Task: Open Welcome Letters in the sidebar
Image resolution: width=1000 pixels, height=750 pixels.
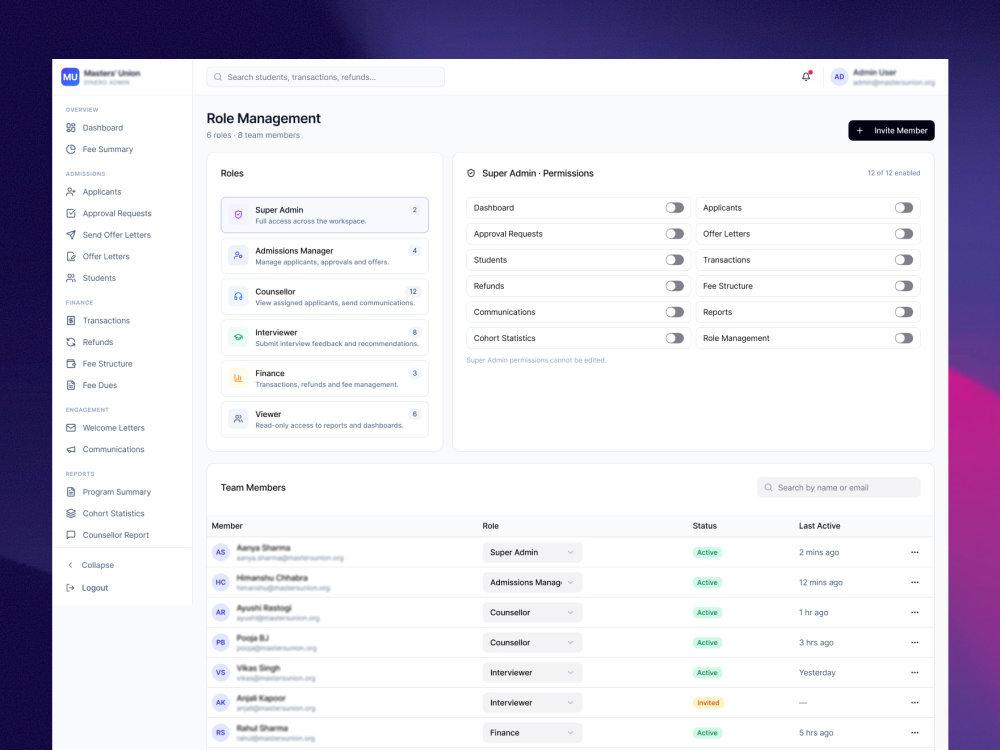Action: (105, 428)
